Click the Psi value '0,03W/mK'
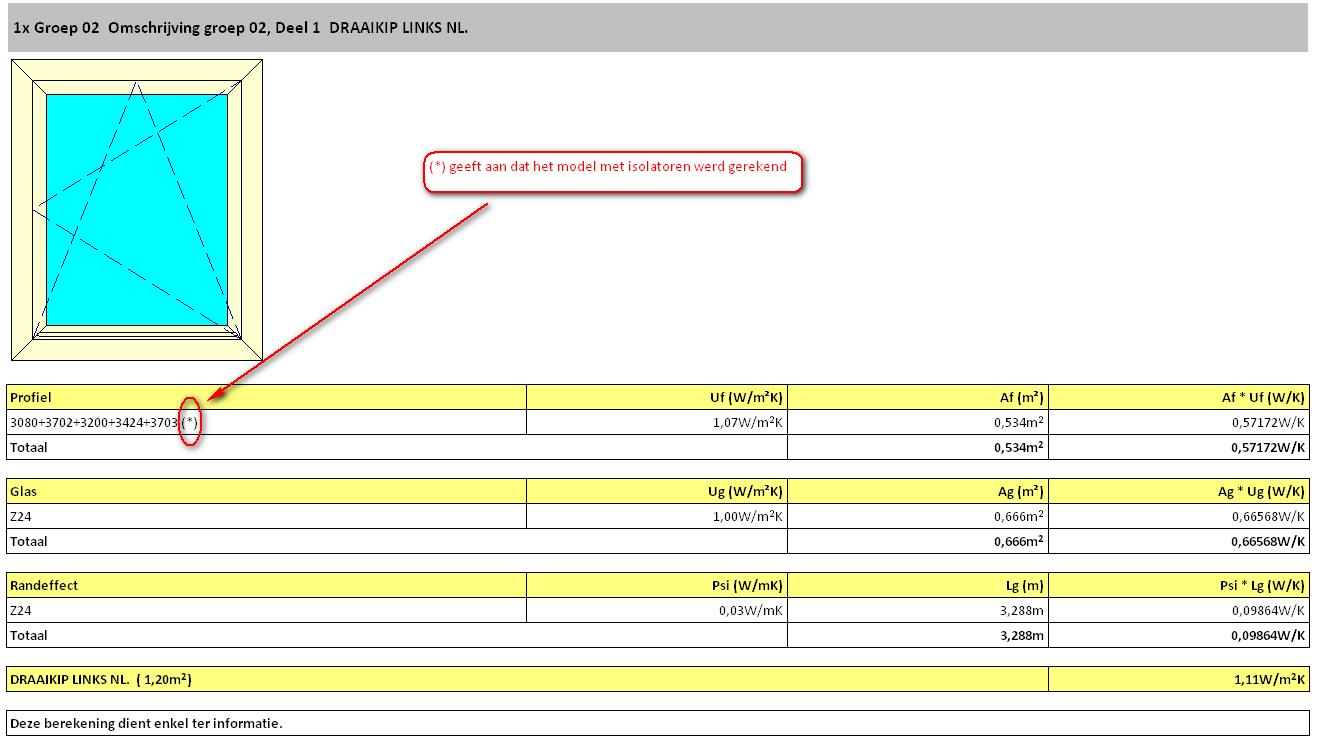This screenshot has width=1317, height=738. tap(751, 610)
